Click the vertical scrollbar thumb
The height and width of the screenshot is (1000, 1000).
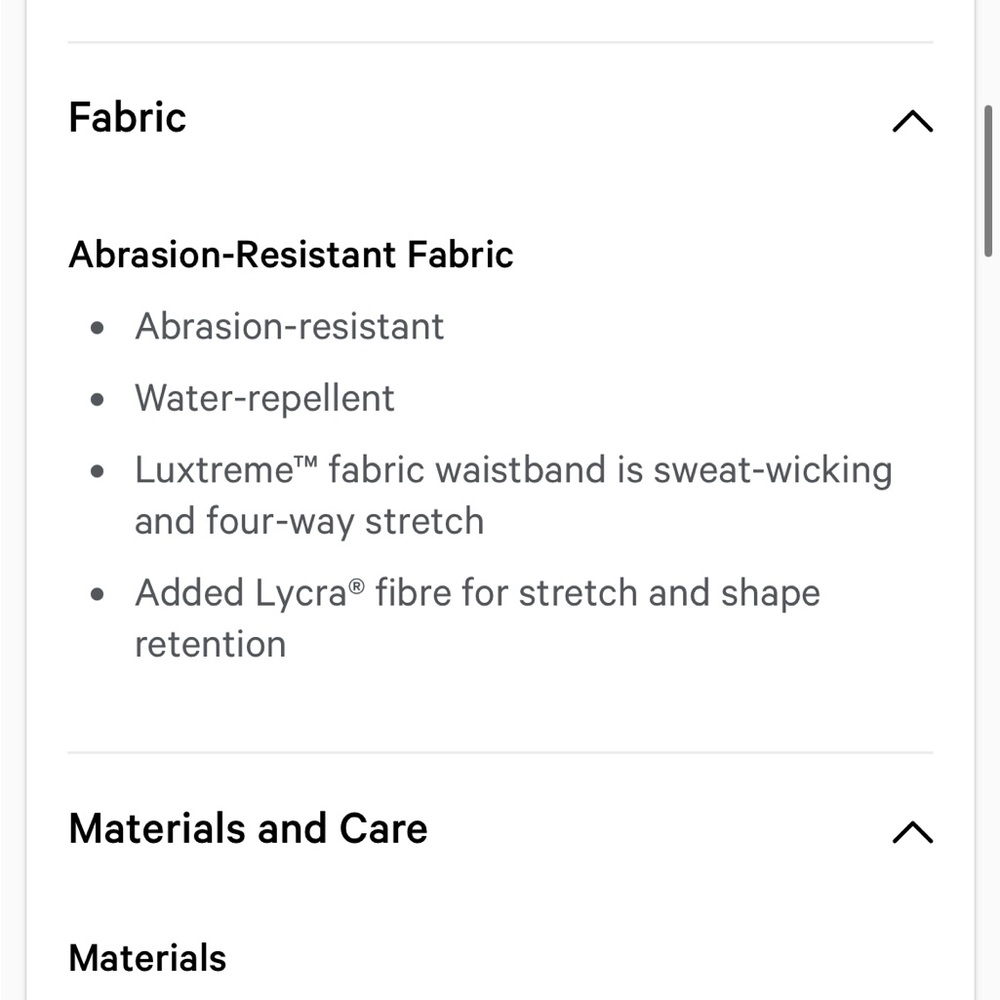pos(988,181)
